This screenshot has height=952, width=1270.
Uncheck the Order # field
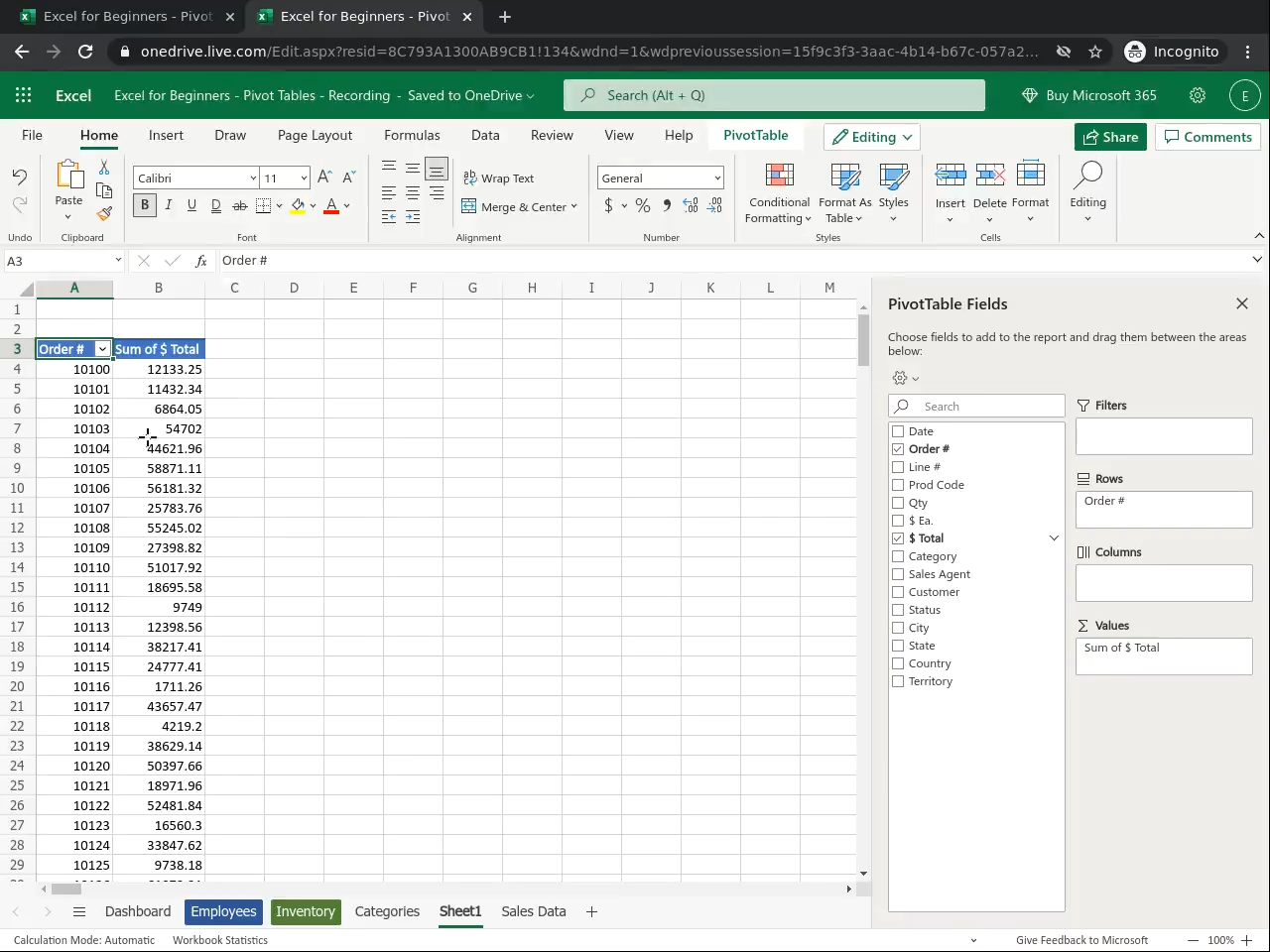tap(898, 449)
